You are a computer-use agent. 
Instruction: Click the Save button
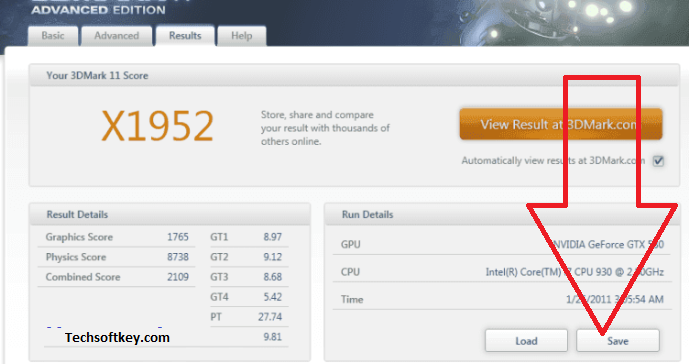[618, 341]
